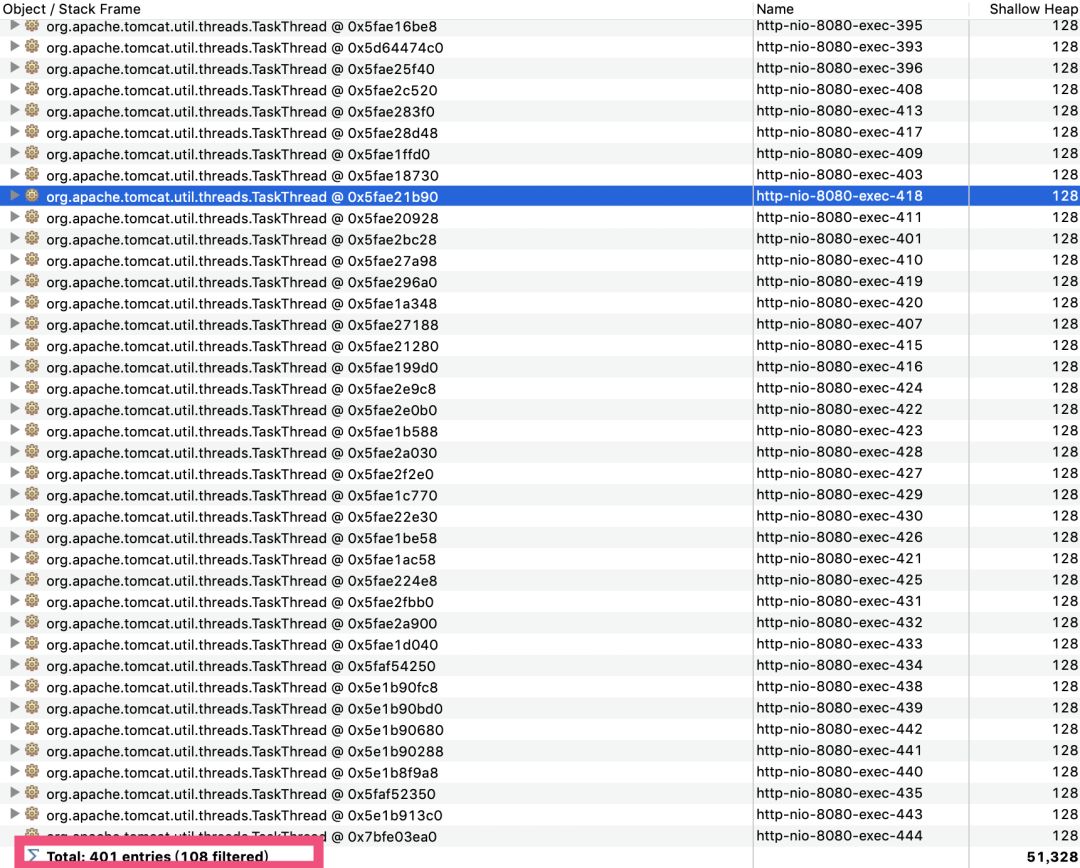
Task: Click thread icon of 0x5e1b90bd0 row
Action: 32,708
